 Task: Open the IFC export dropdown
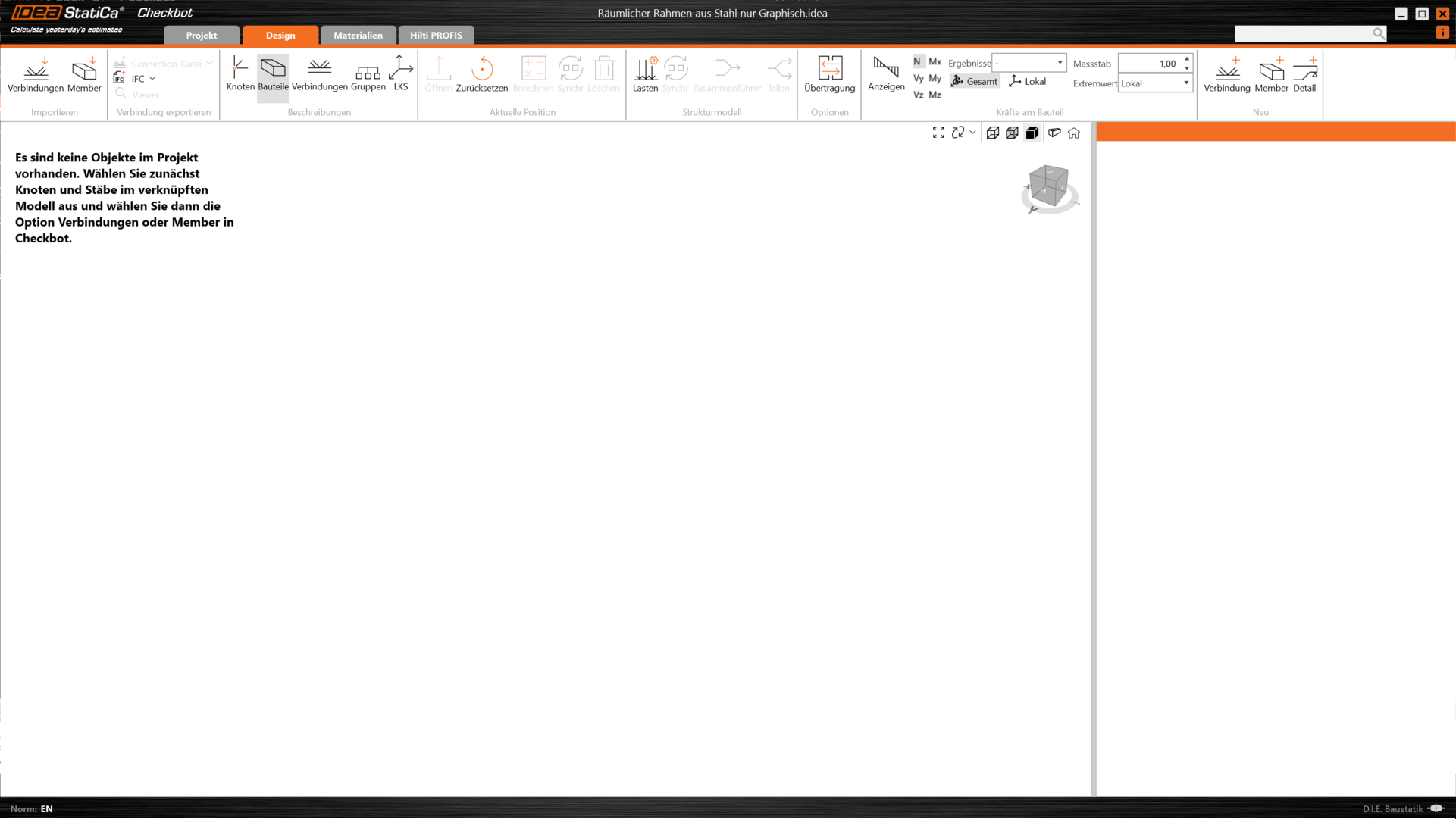136,79
